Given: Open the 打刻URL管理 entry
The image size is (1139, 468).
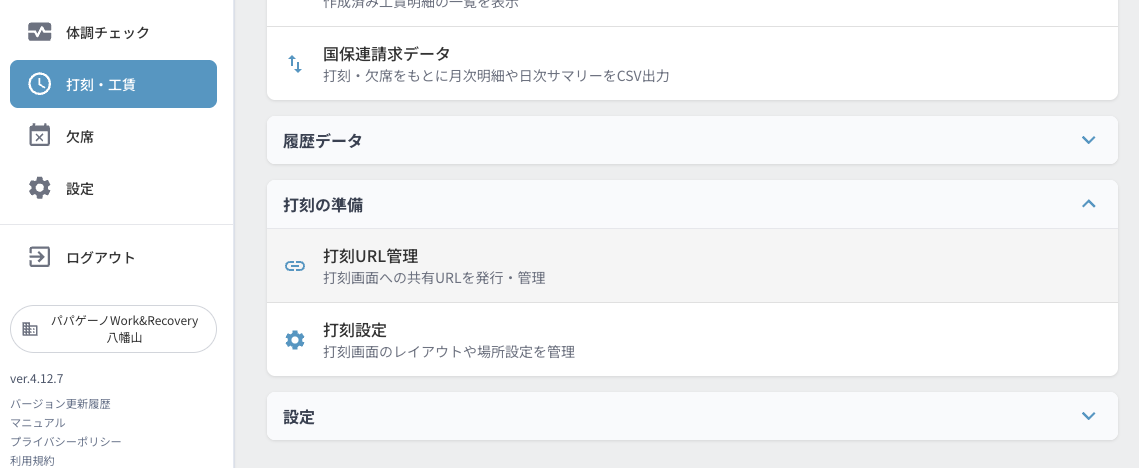Looking at the screenshot, I should coord(692,266).
